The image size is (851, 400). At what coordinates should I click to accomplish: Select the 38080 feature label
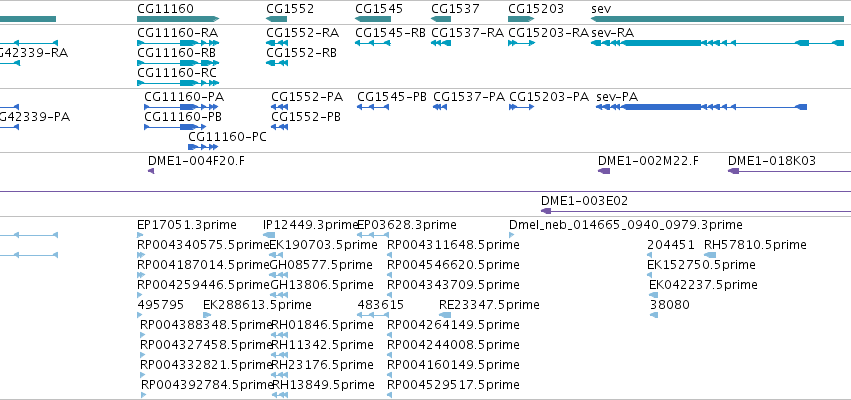670,305
